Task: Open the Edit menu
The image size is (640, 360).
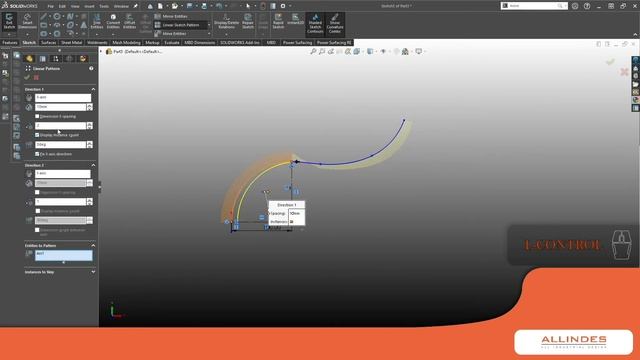Action: (62, 6)
